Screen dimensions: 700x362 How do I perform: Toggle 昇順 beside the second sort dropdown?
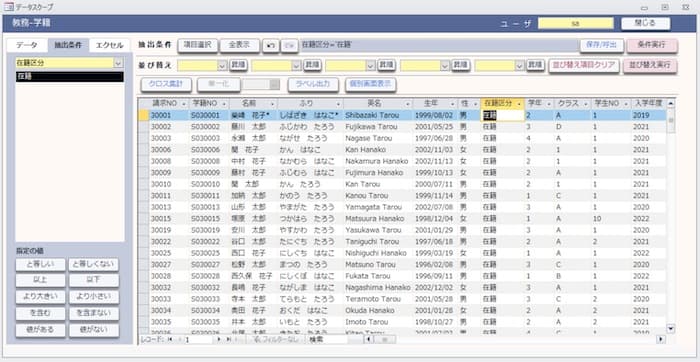point(312,65)
